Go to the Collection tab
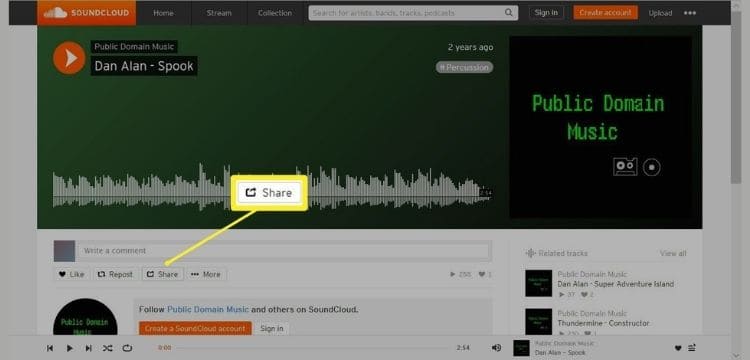 point(275,13)
